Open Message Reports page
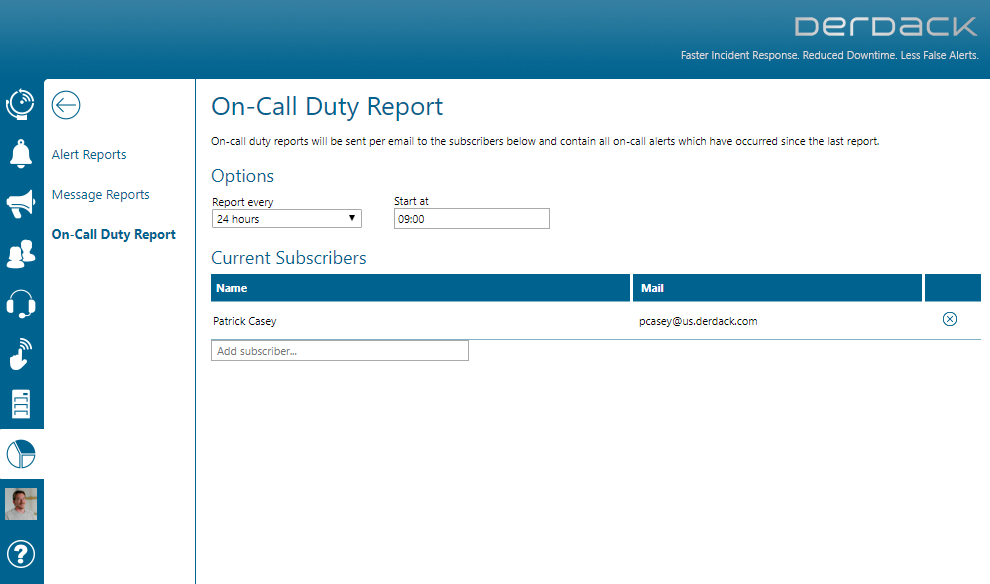Image resolution: width=990 pixels, height=584 pixels. [x=100, y=194]
